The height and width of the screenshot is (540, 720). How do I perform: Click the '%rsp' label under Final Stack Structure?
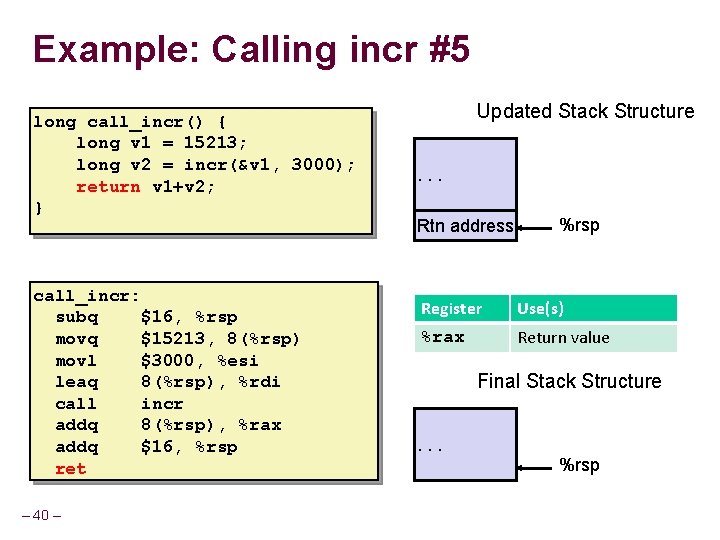(x=579, y=465)
